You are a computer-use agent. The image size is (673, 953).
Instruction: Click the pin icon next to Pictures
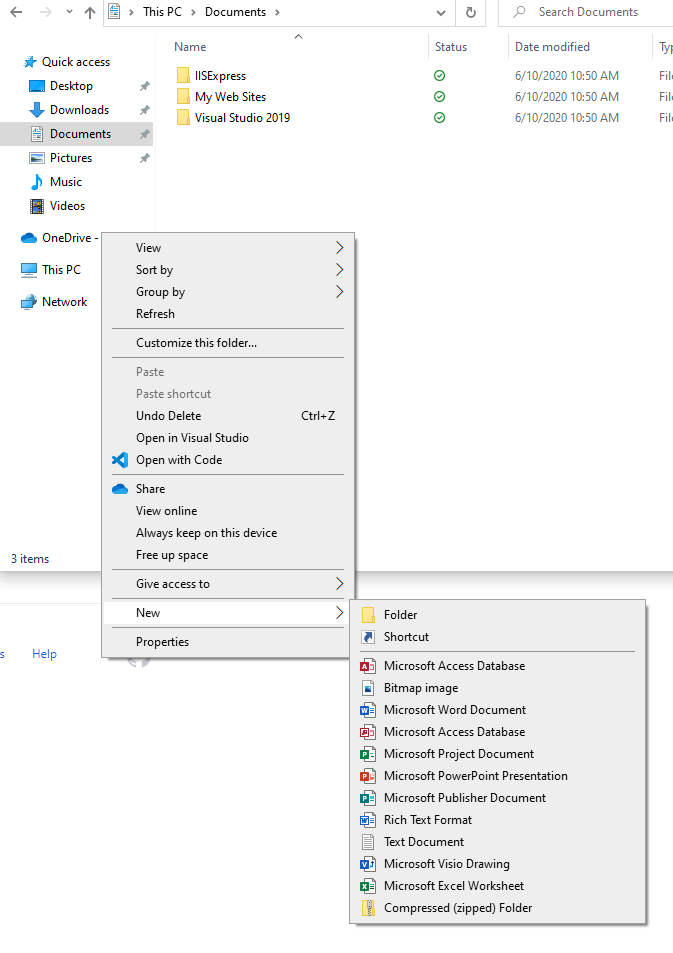144,158
